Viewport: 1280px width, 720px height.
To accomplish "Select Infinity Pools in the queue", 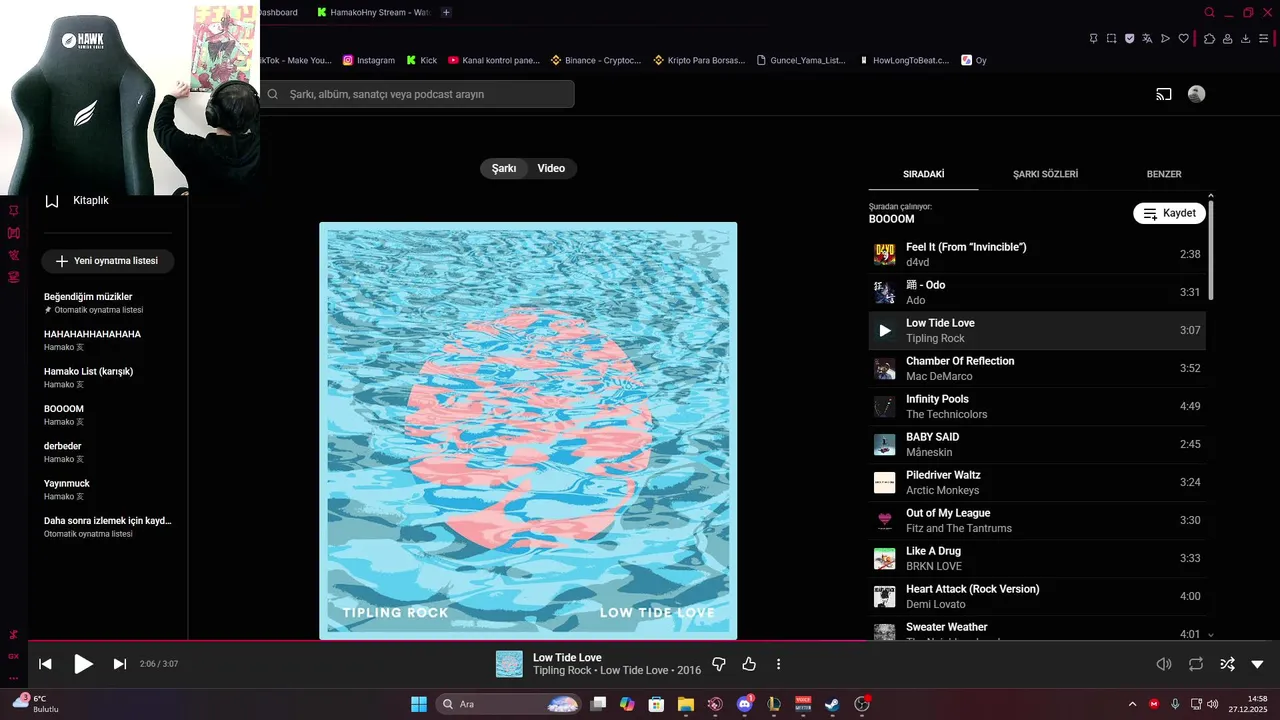I will [1037, 406].
